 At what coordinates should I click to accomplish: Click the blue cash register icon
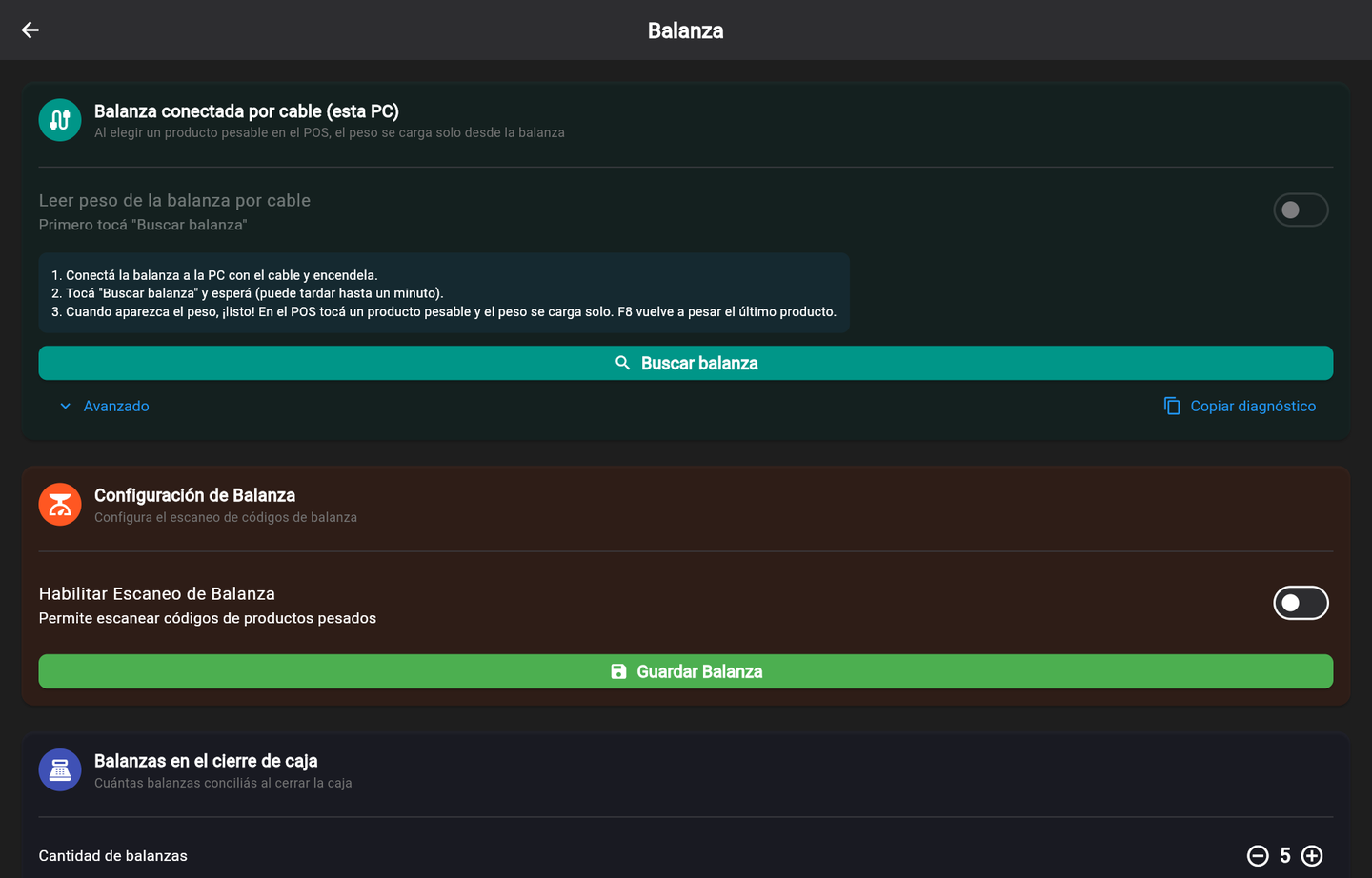[60, 770]
